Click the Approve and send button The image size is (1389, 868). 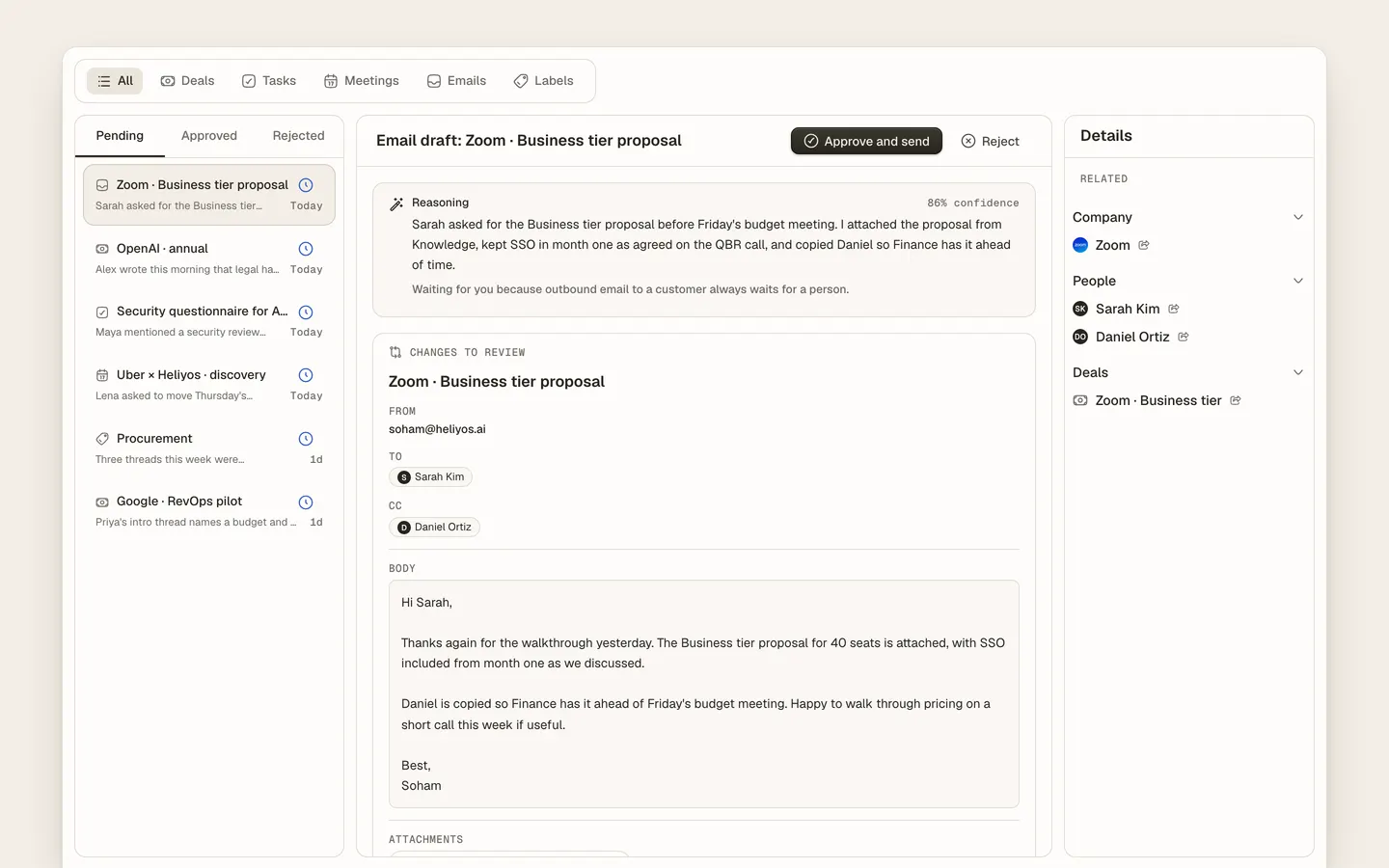(x=866, y=141)
